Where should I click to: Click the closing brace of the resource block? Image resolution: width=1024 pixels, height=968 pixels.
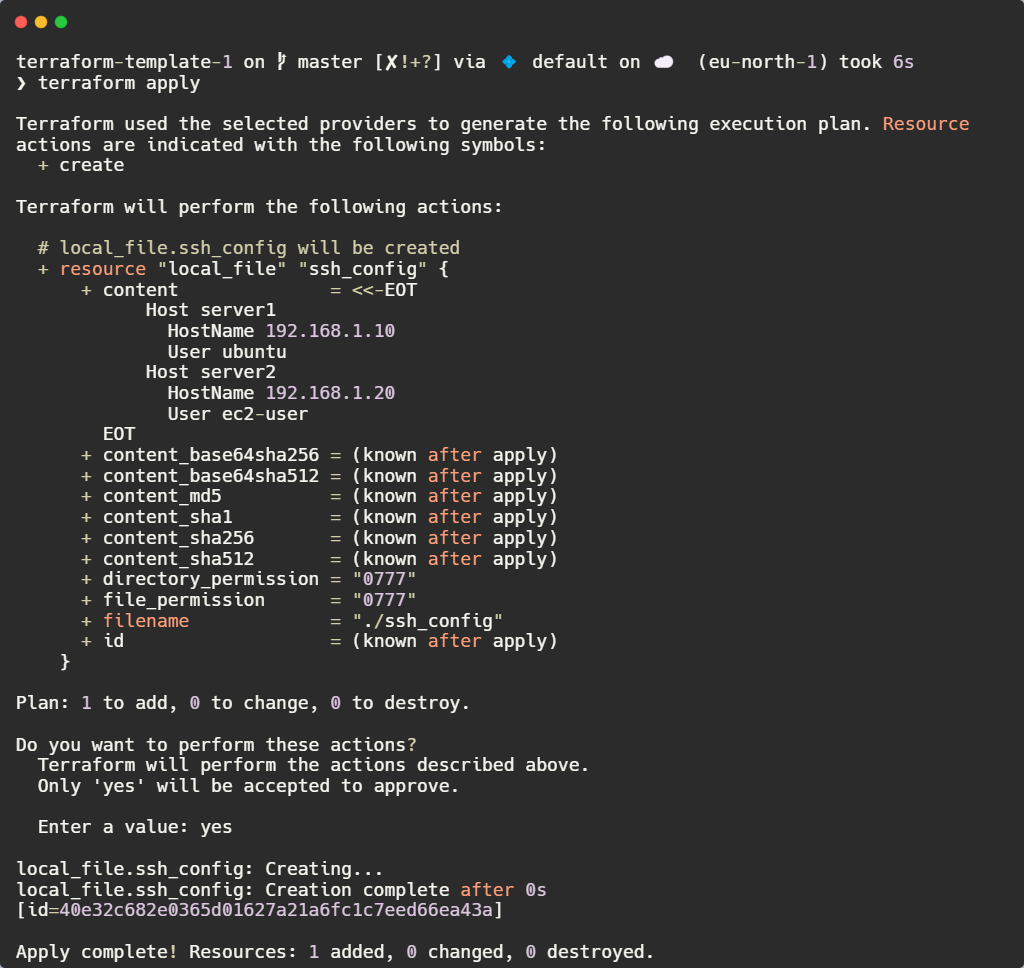coord(65,662)
